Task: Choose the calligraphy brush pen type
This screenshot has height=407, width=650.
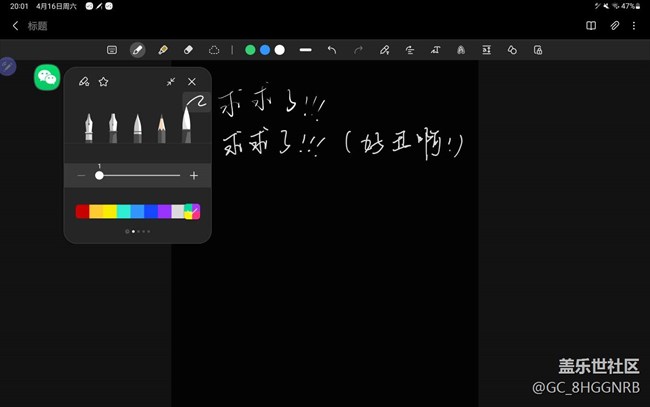Action: tap(187, 122)
